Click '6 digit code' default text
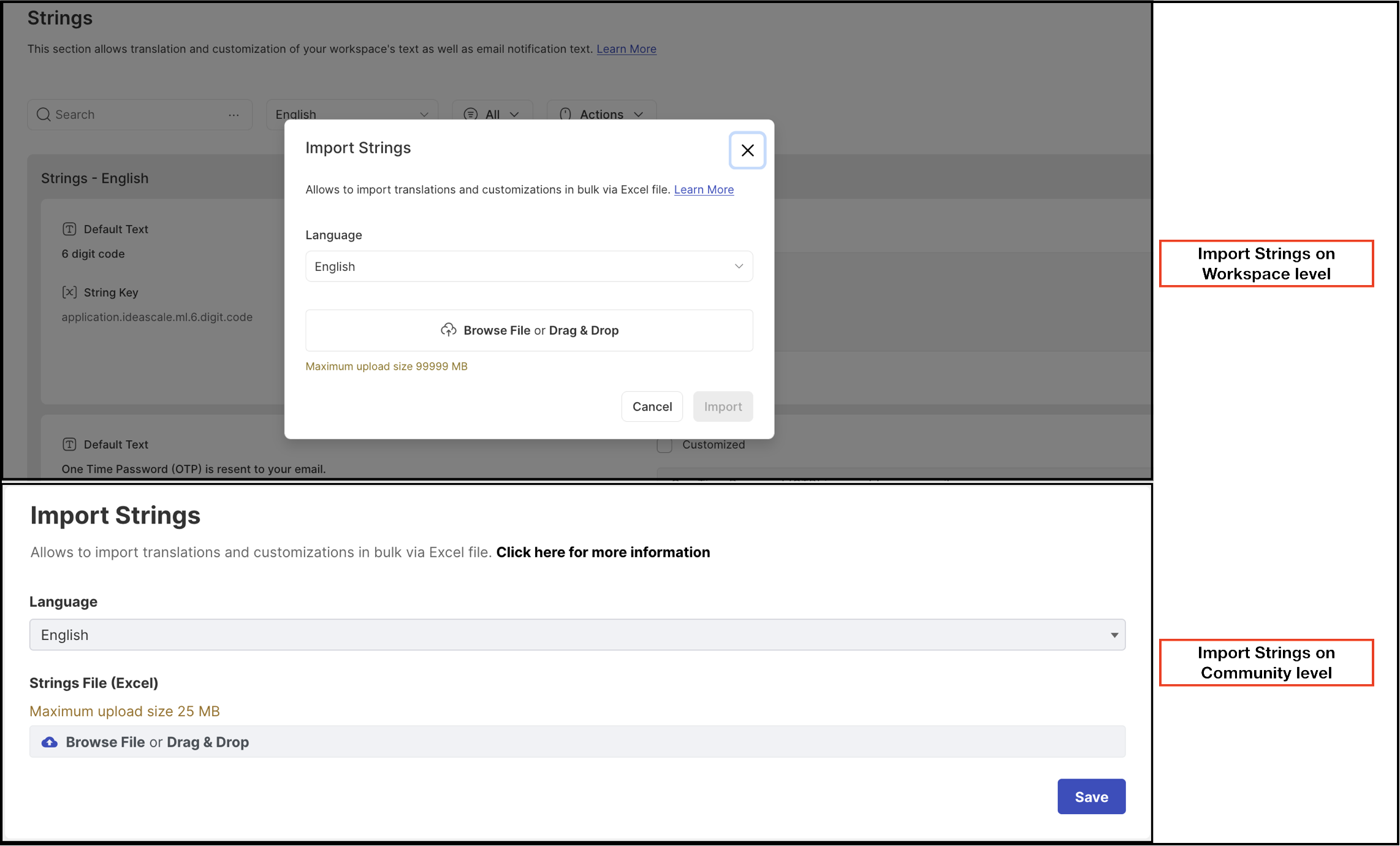 (x=93, y=254)
